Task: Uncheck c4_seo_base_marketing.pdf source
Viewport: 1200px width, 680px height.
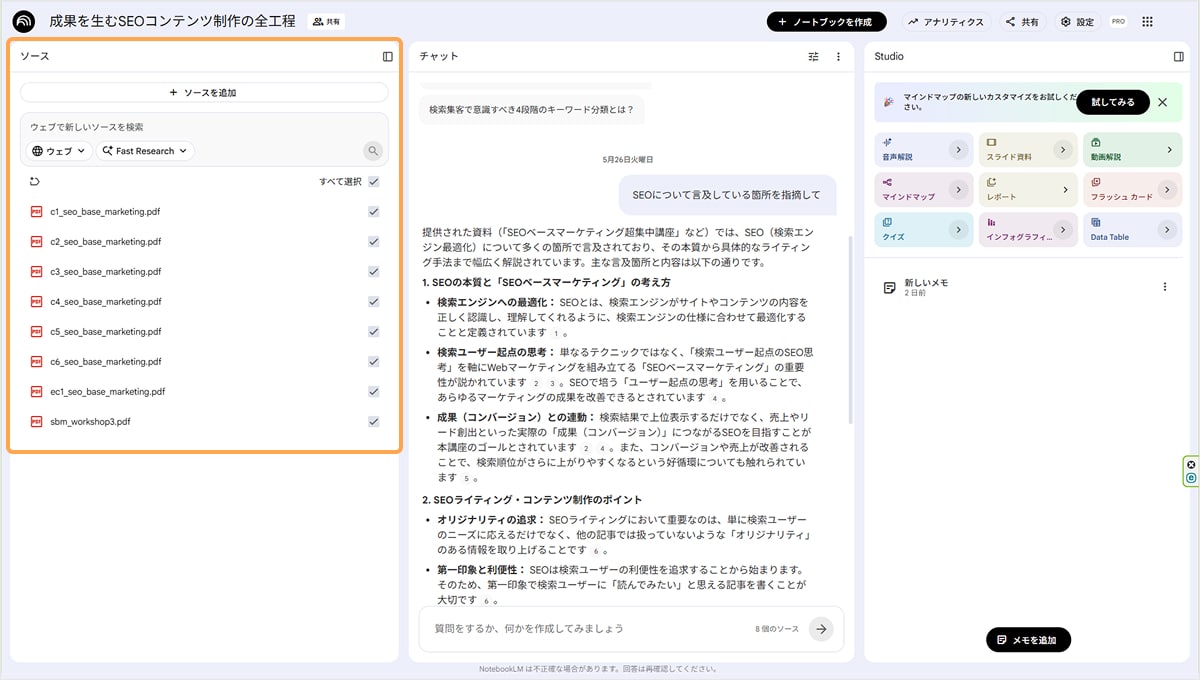Action: point(373,302)
